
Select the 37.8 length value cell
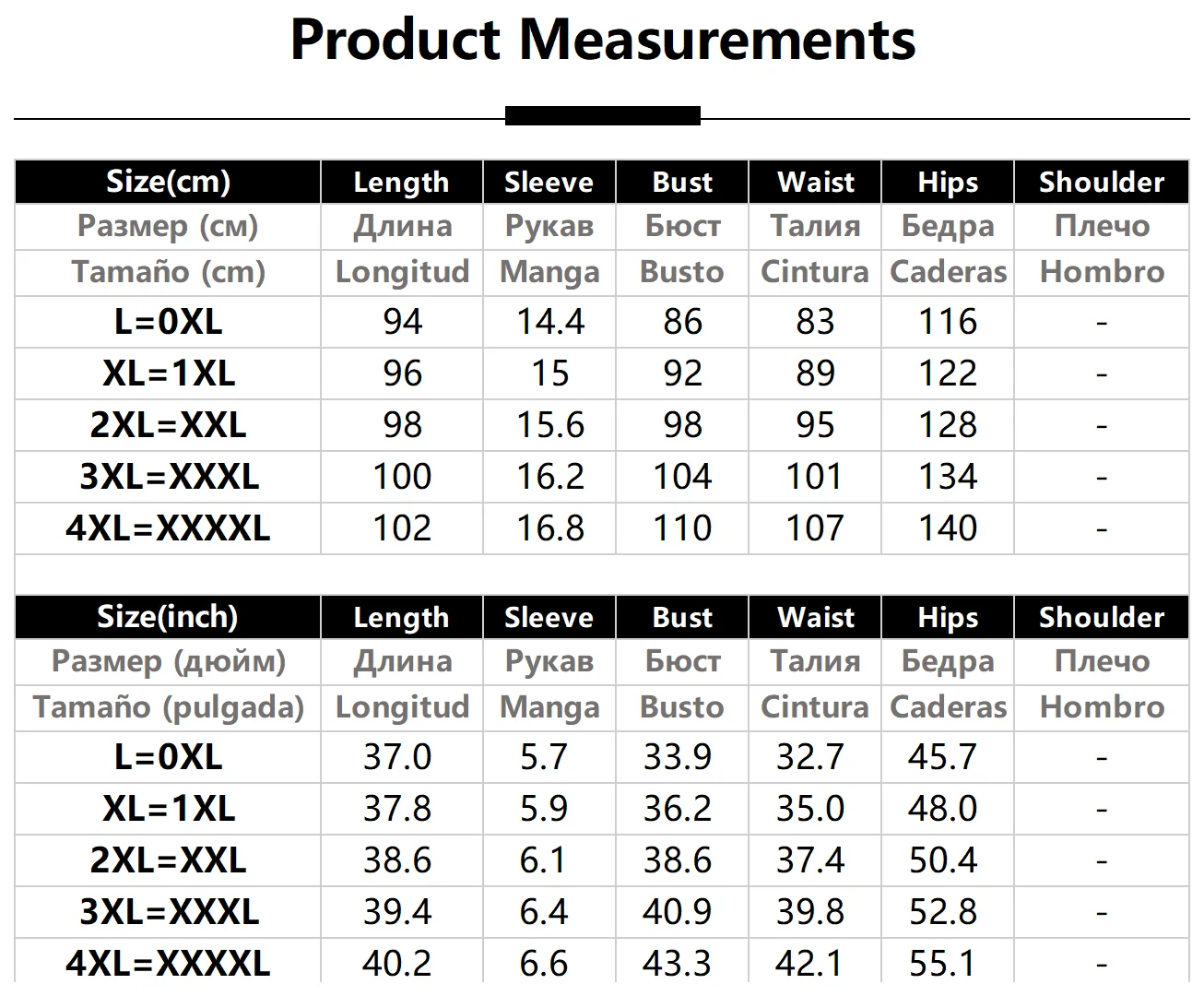coord(396,809)
